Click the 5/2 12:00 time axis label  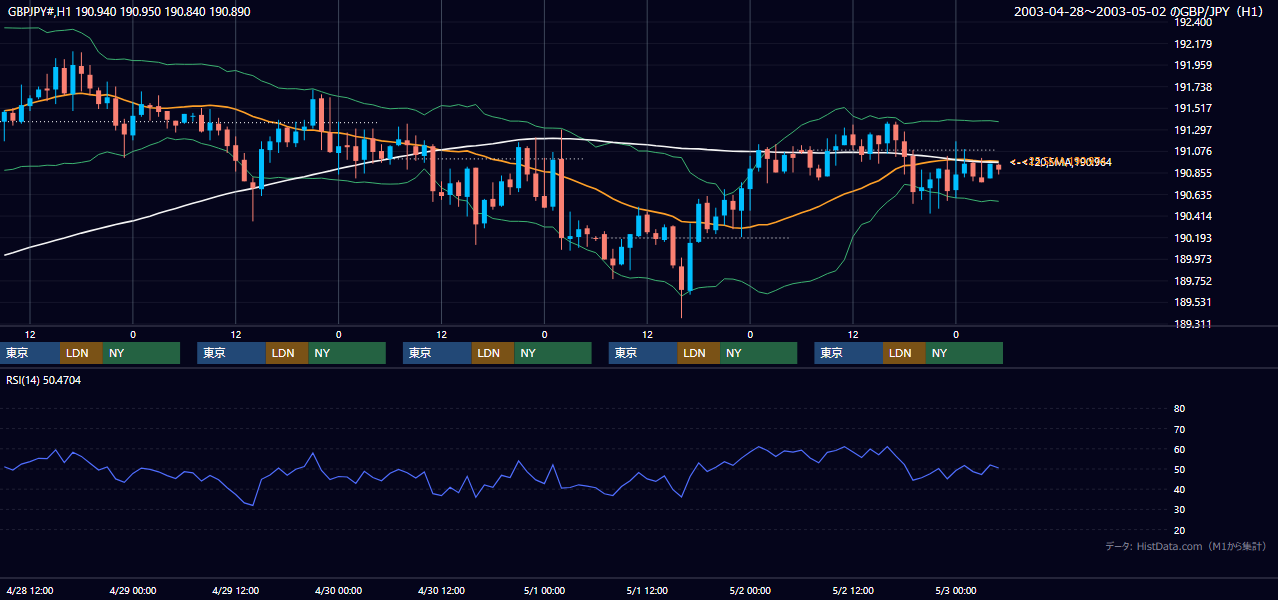(x=853, y=590)
